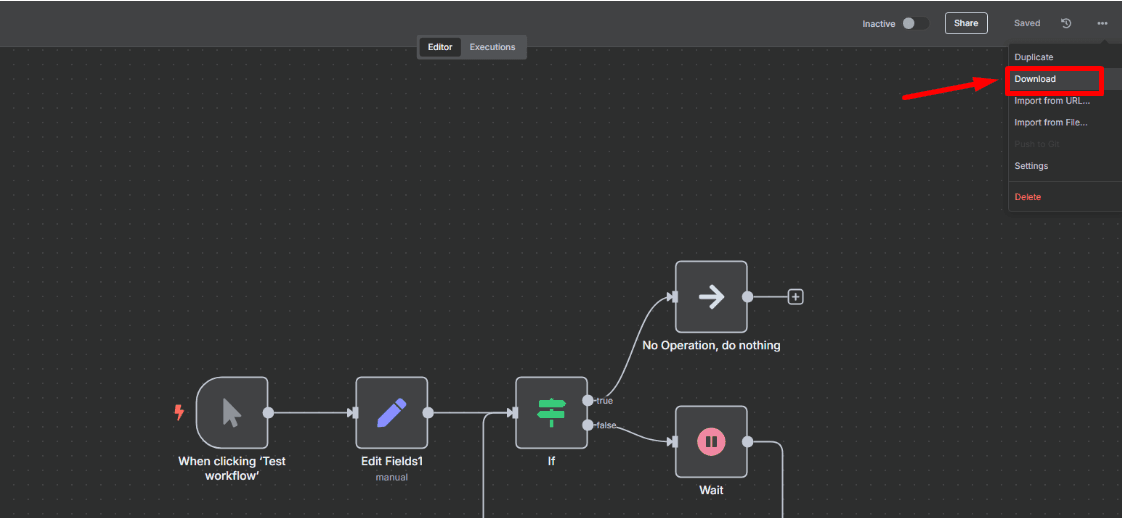1122x518 pixels.
Task: Toggle the Inactive workflow switch
Action: pos(915,23)
